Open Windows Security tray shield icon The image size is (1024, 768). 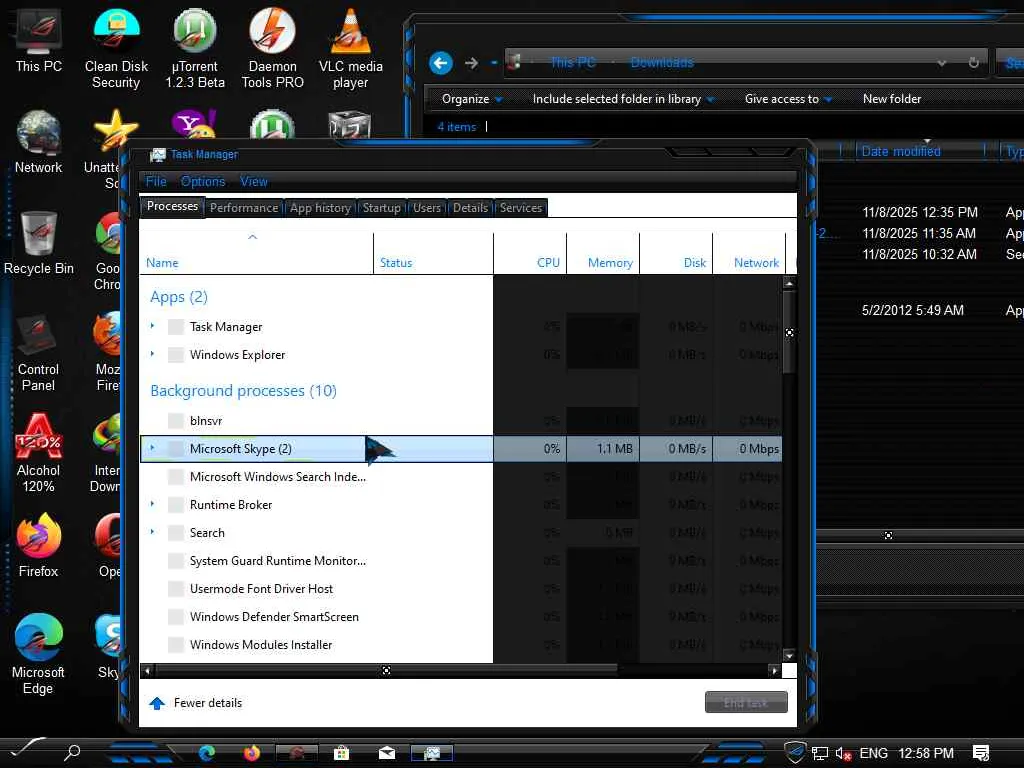pos(795,752)
